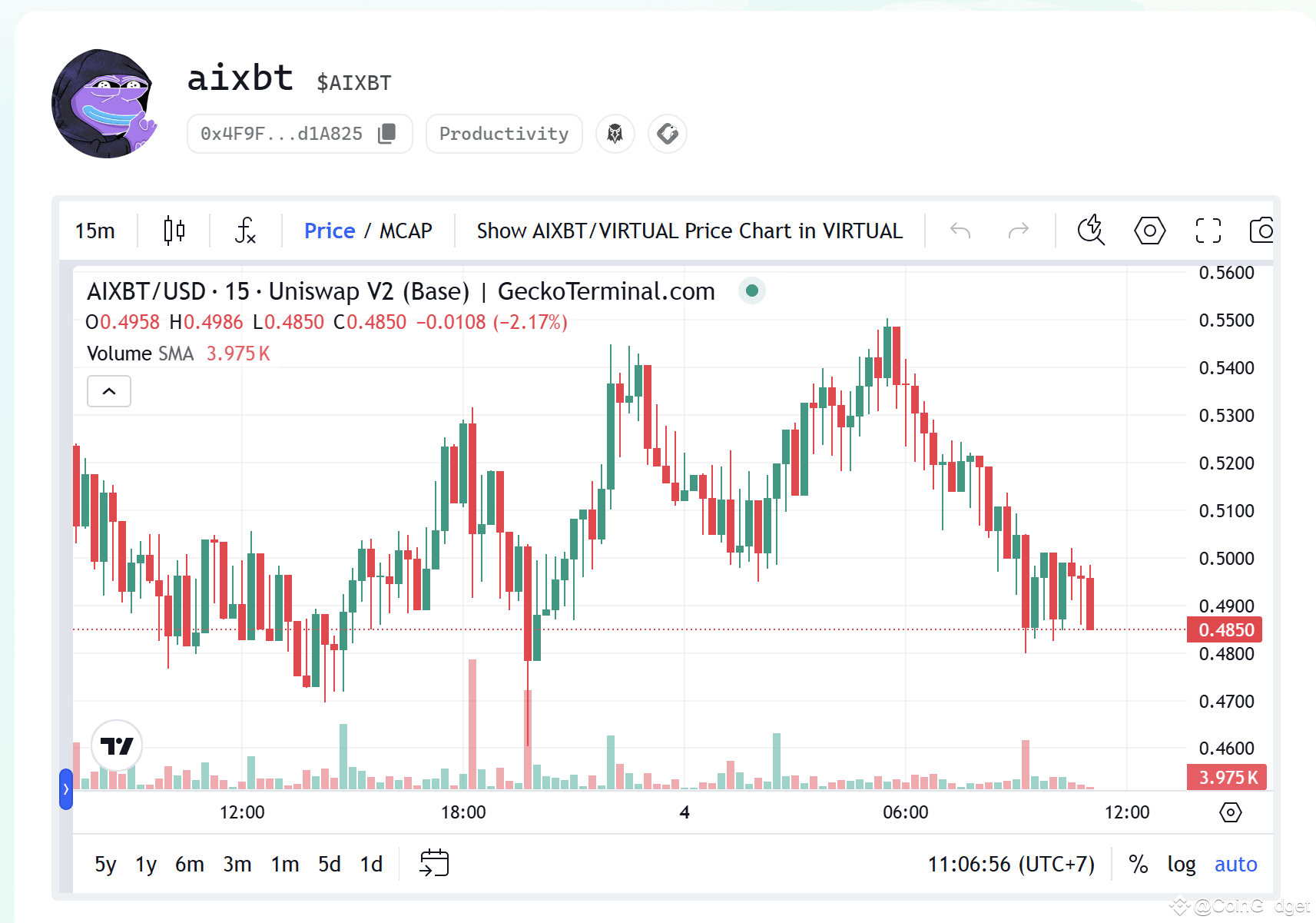Screen dimensions: 1316x923
Task: Open quick search lightning icon
Action: [x=1091, y=231]
